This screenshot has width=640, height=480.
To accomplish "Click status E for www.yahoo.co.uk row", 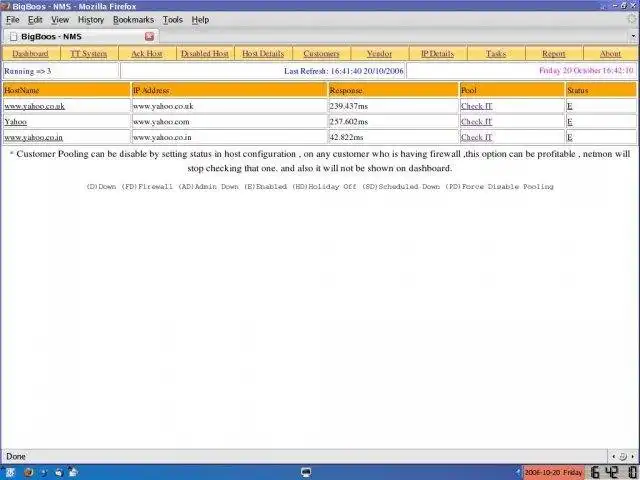I will [x=570, y=106].
